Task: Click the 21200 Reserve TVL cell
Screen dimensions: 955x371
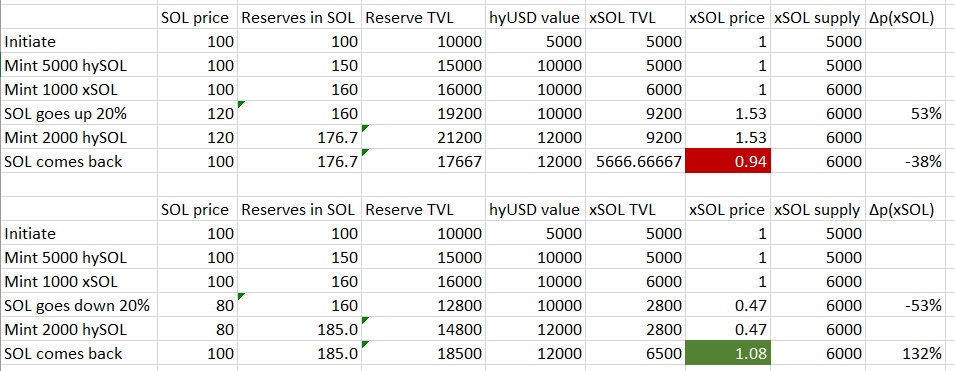Action: 423,138
